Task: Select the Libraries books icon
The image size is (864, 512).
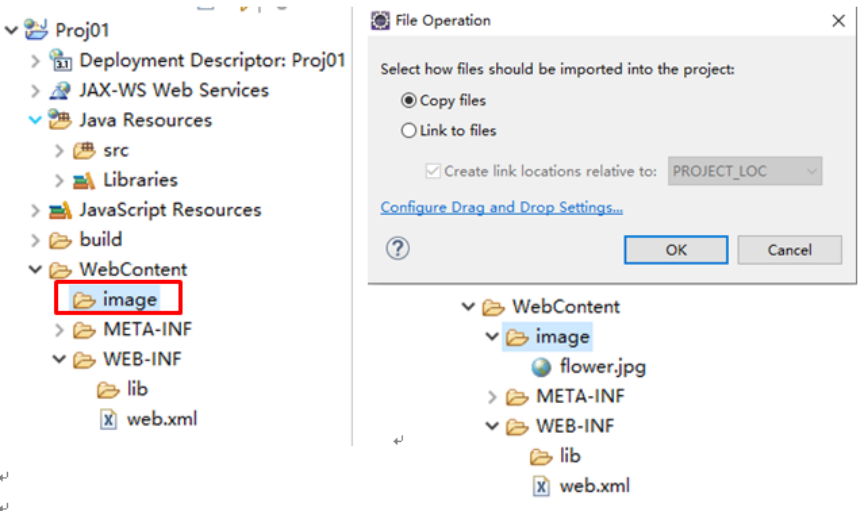Action: (x=84, y=180)
